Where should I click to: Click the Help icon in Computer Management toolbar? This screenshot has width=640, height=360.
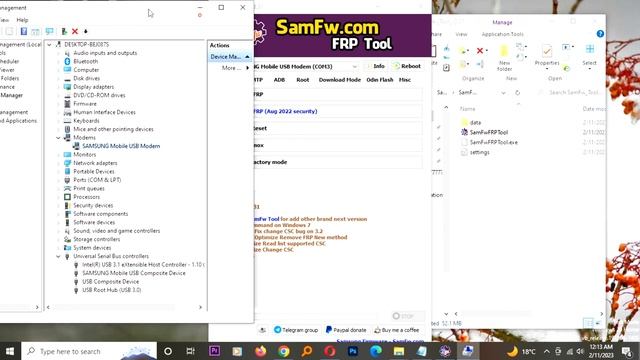[24, 31]
